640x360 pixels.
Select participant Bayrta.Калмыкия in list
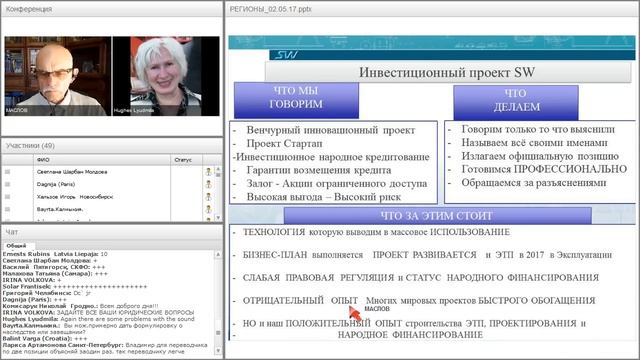[x=60, y=209]
